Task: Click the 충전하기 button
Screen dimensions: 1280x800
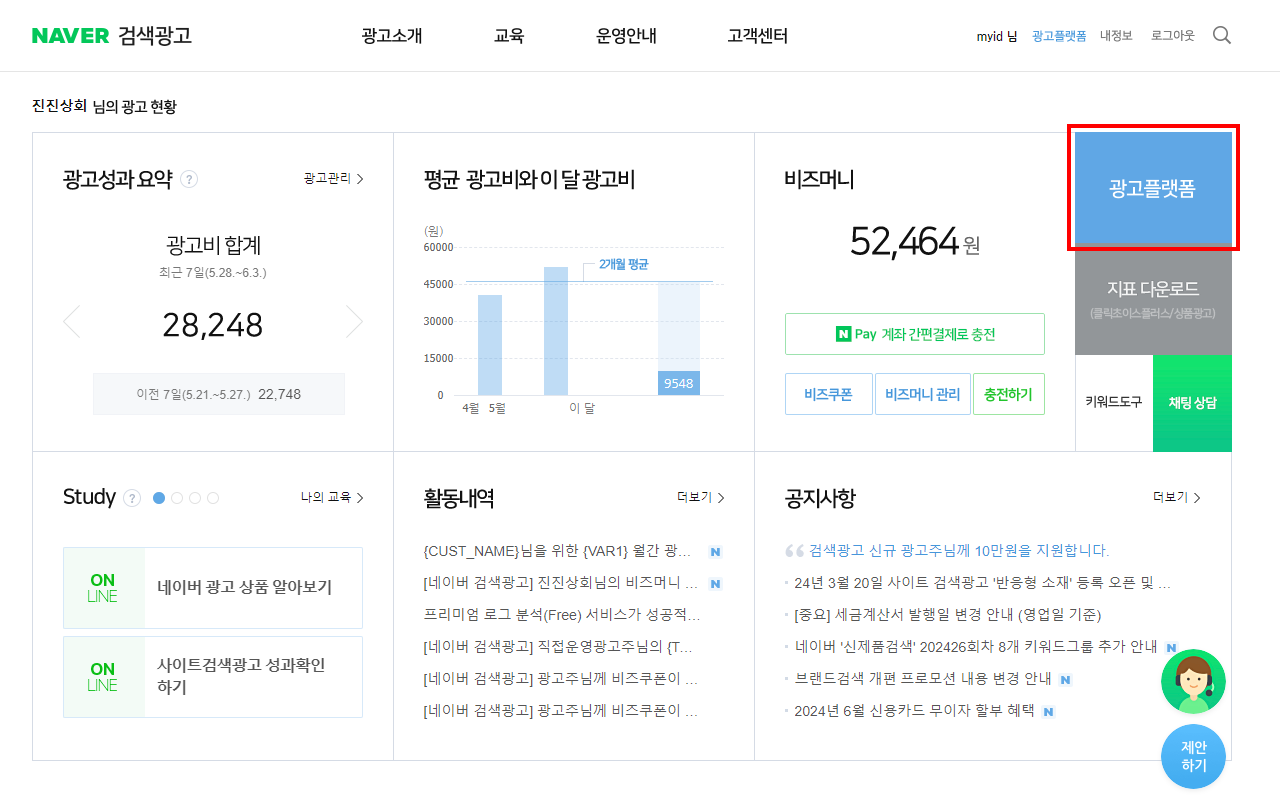Action: [1009, 394]
